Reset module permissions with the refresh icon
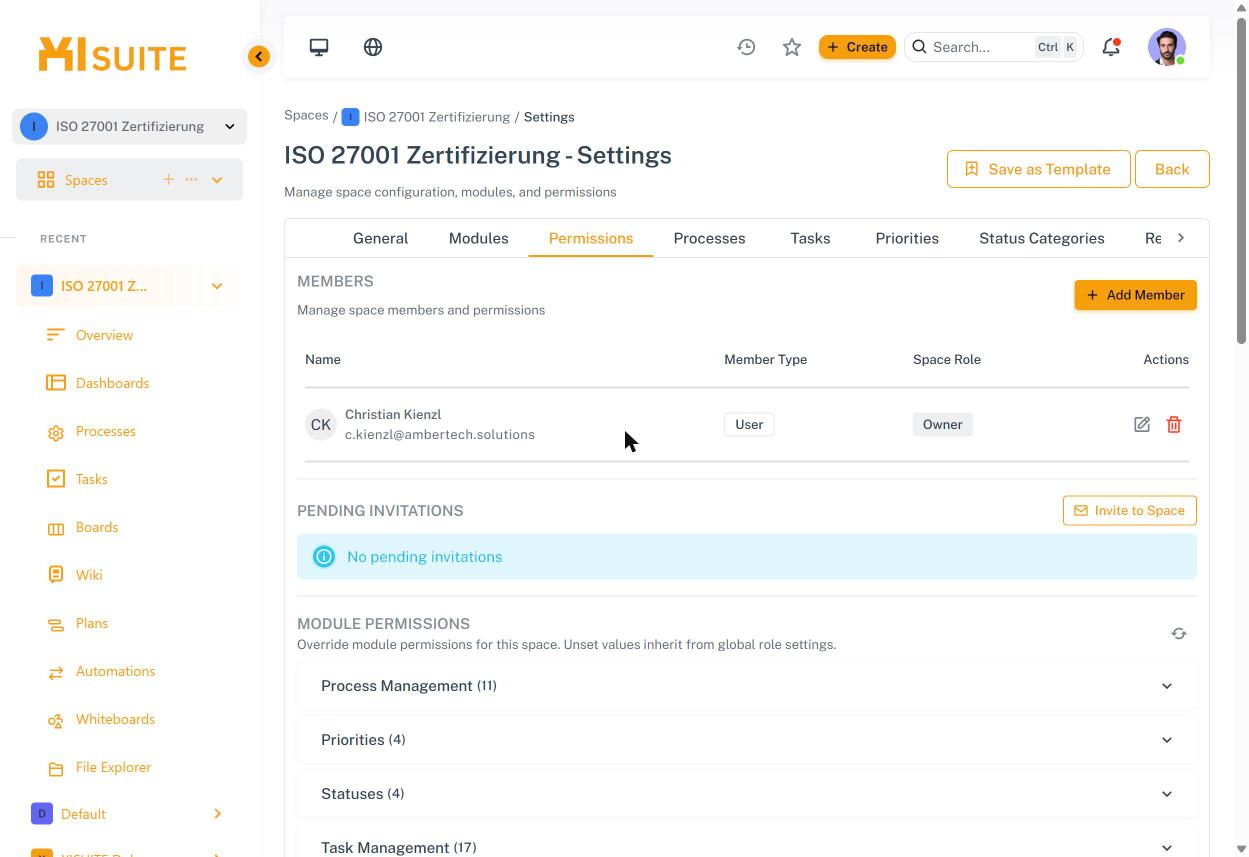 pyautogui.click(x=1179, y=633)
